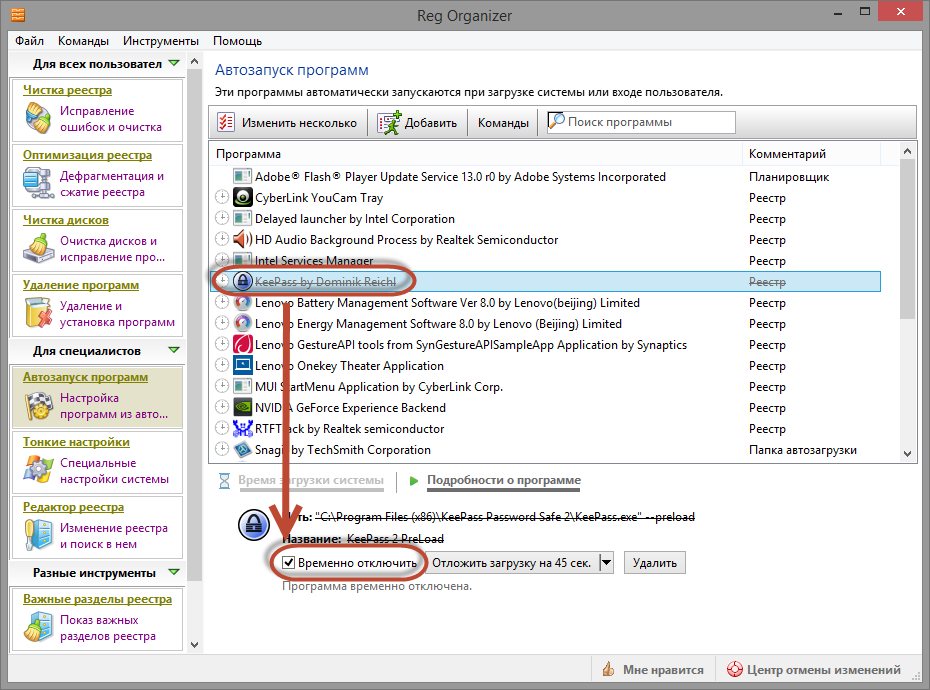This screenshot has width=930, height=690.
Task: Uncheck the 'Временно отключить' checkbox
Action: click(289, 563)
